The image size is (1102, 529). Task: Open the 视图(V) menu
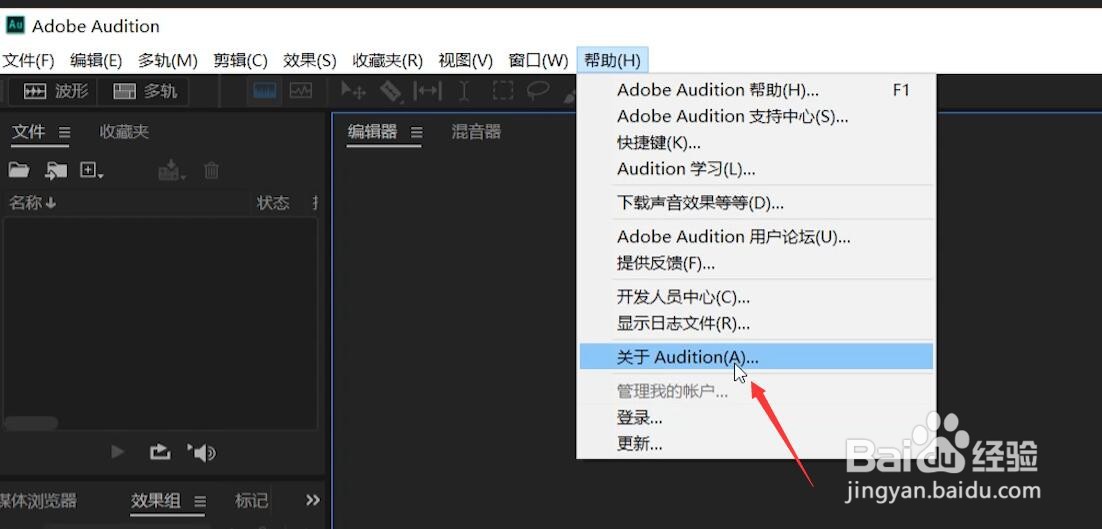pyautogui.click(x=465, y=60)
